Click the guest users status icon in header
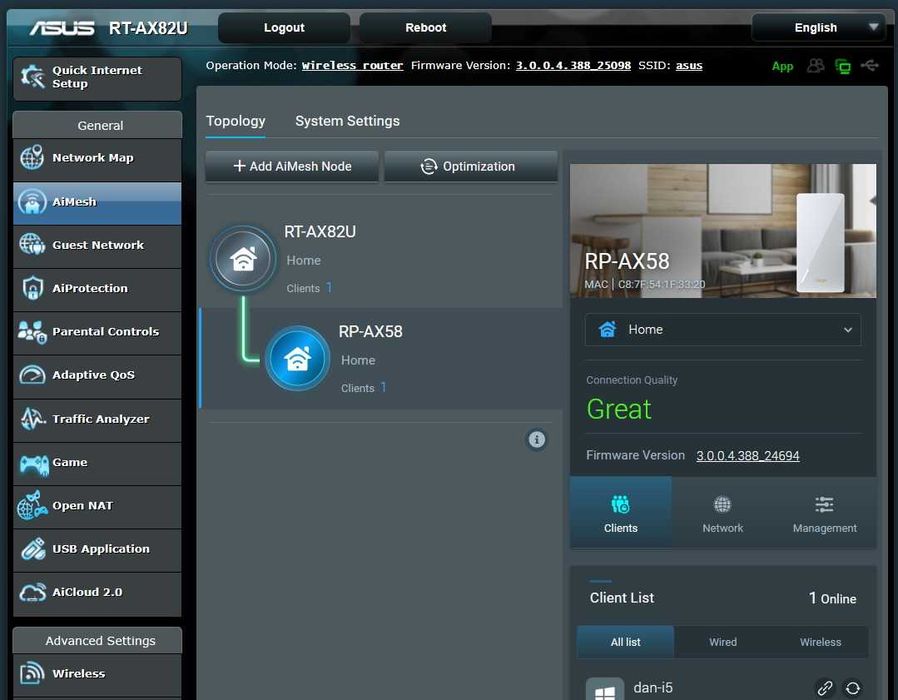898x700 pixels. 816,66
